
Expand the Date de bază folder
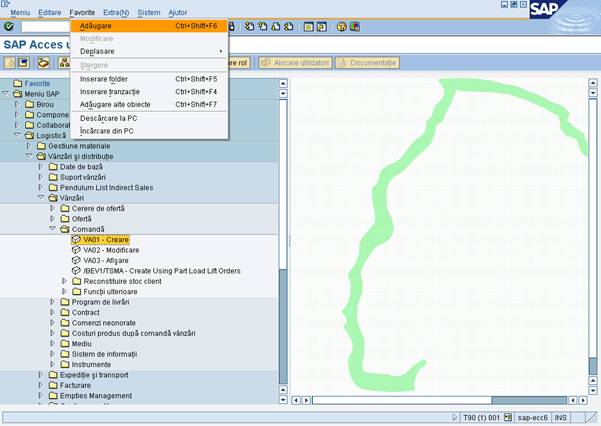(41, 166)
